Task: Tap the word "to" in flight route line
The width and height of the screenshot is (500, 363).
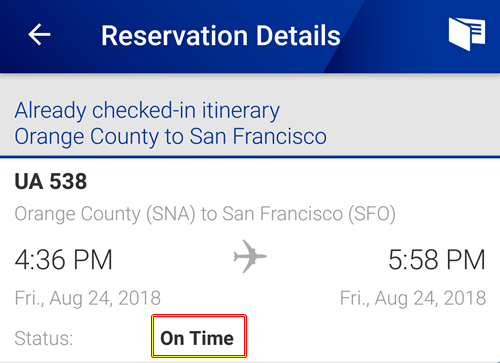Action: pos(209,214)
